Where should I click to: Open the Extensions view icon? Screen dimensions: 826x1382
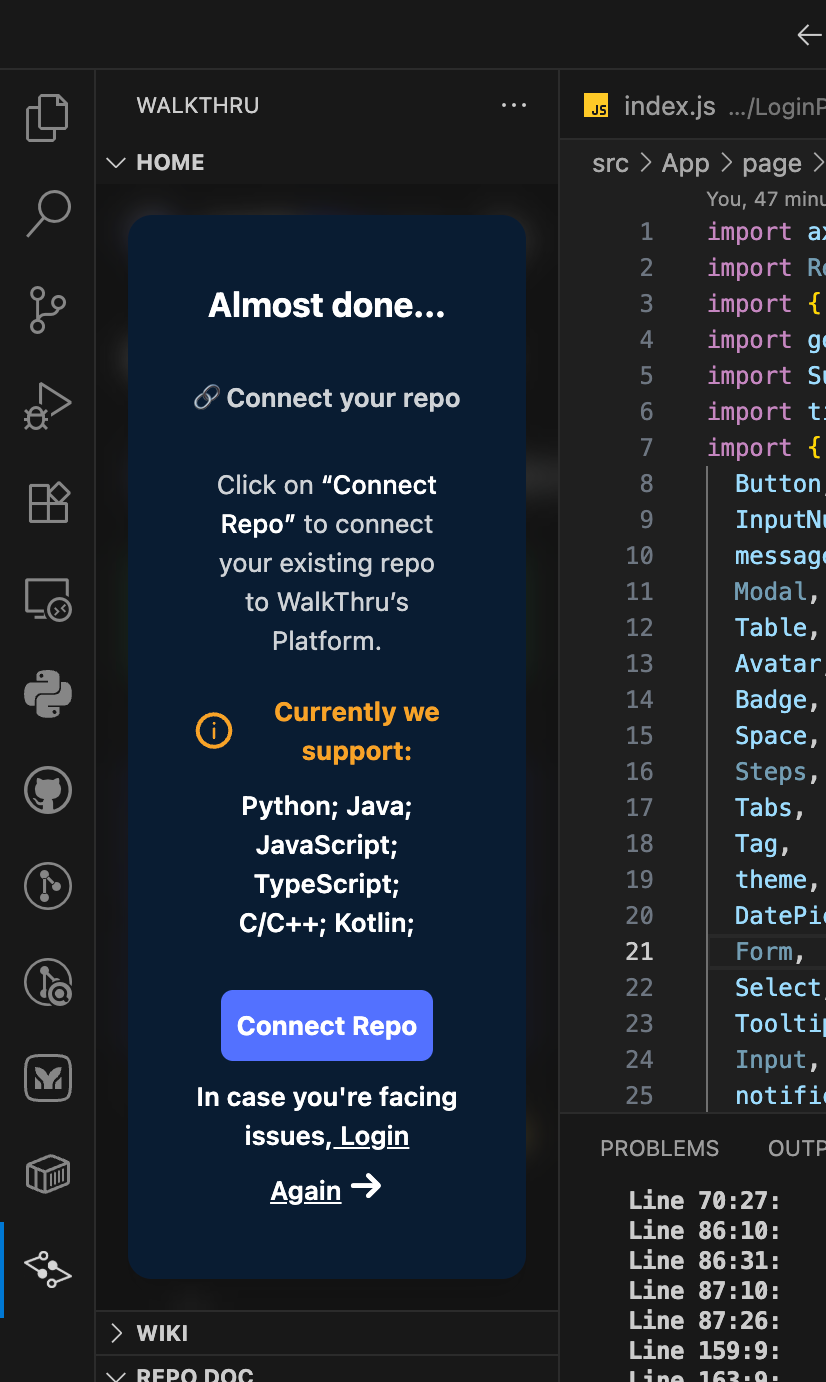pyautogui.click(x=47, y=502)
